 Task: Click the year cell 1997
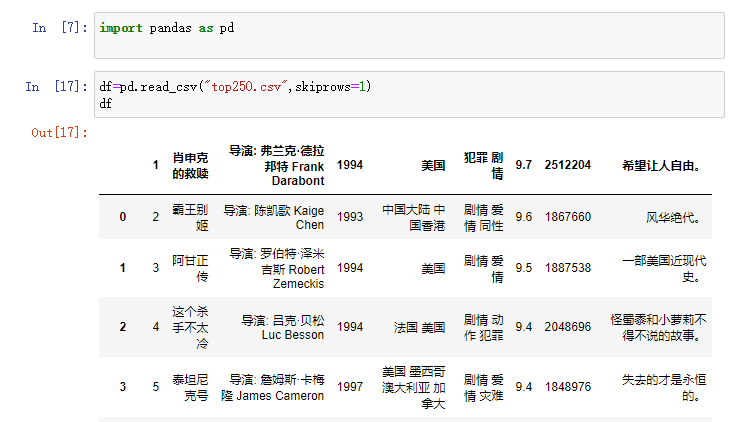350,387
